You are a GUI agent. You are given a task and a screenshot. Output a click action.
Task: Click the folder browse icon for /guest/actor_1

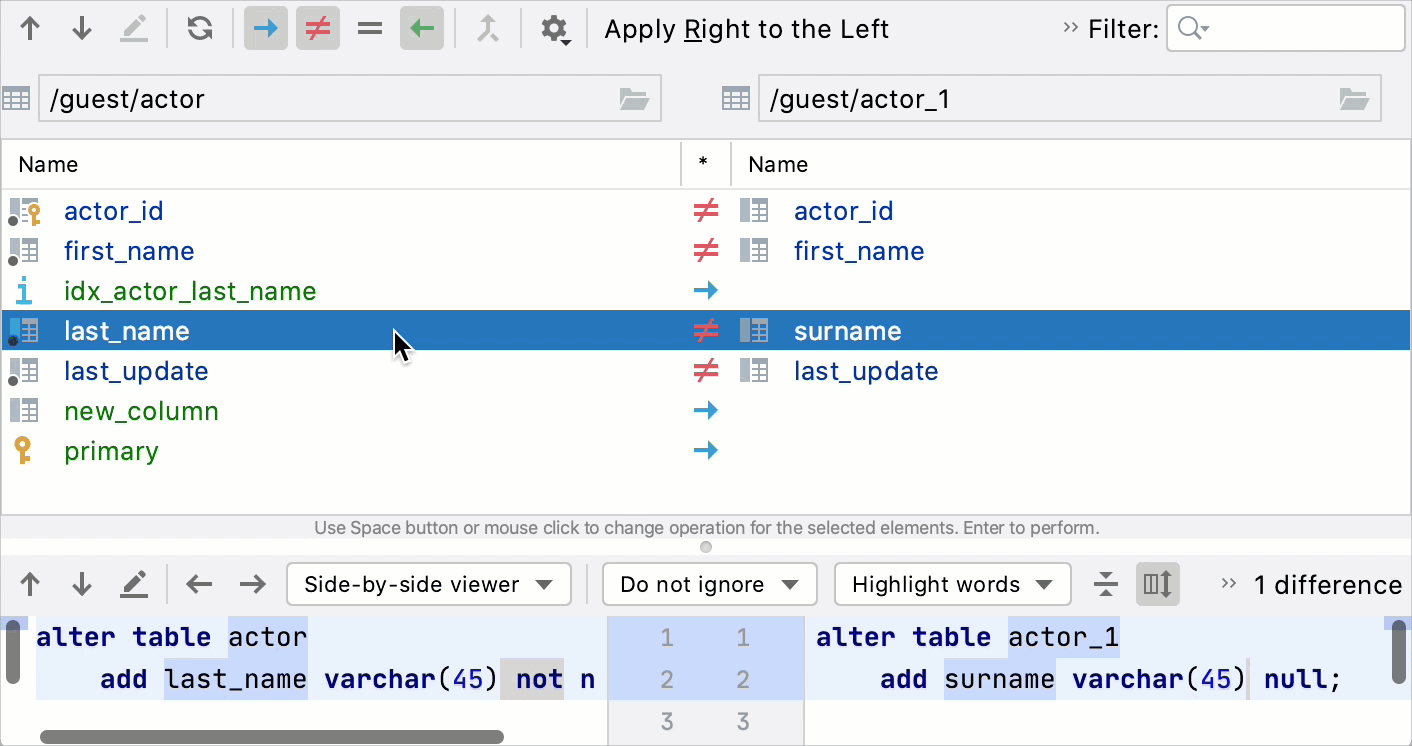point(1354,98)
